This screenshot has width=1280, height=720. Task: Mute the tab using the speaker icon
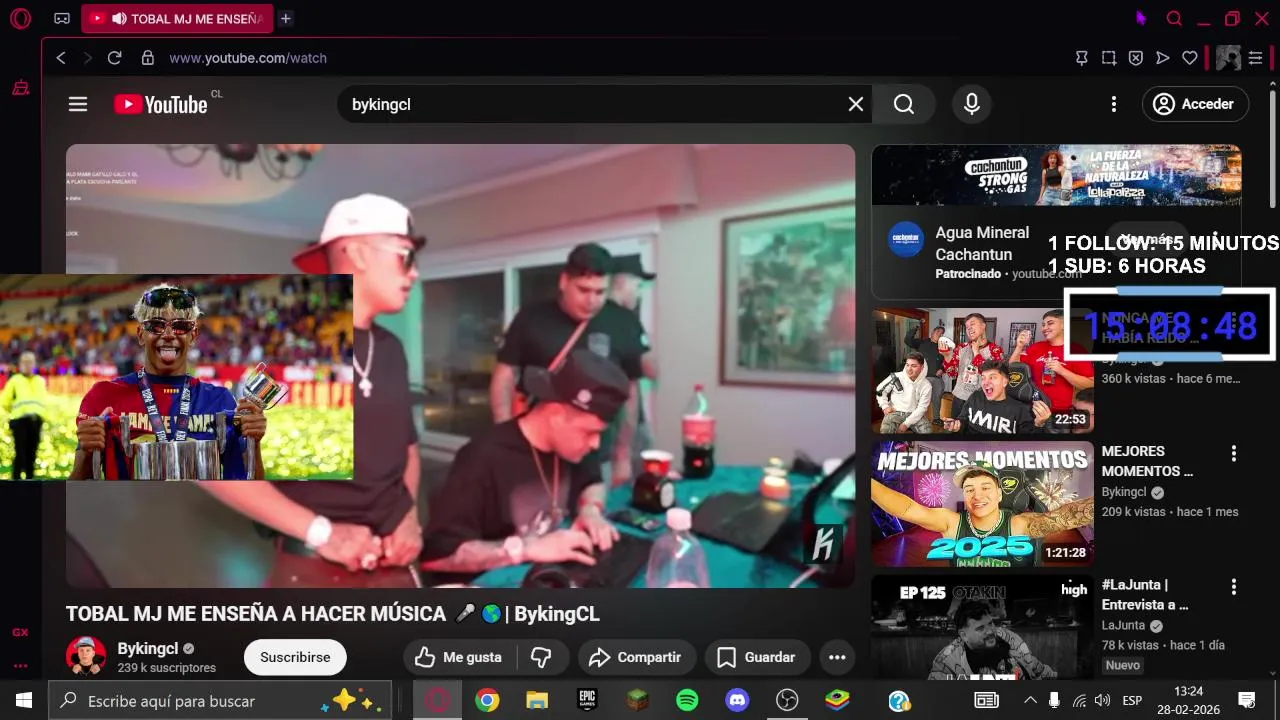[119, 18]
